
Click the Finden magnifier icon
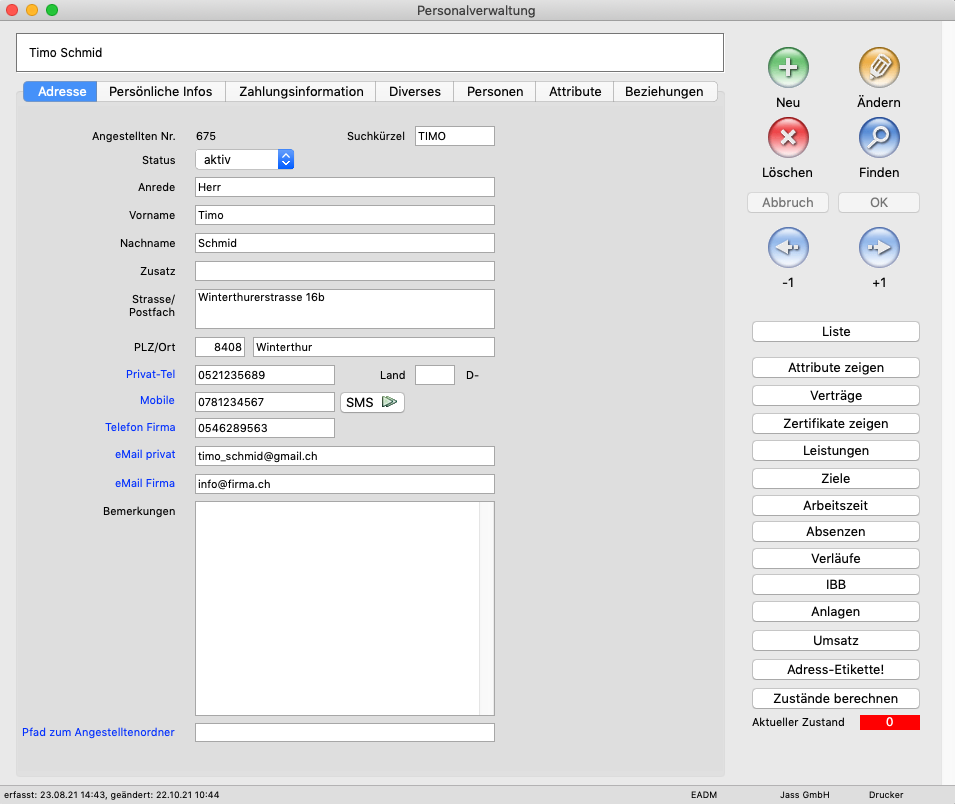(x=879, y=138)
